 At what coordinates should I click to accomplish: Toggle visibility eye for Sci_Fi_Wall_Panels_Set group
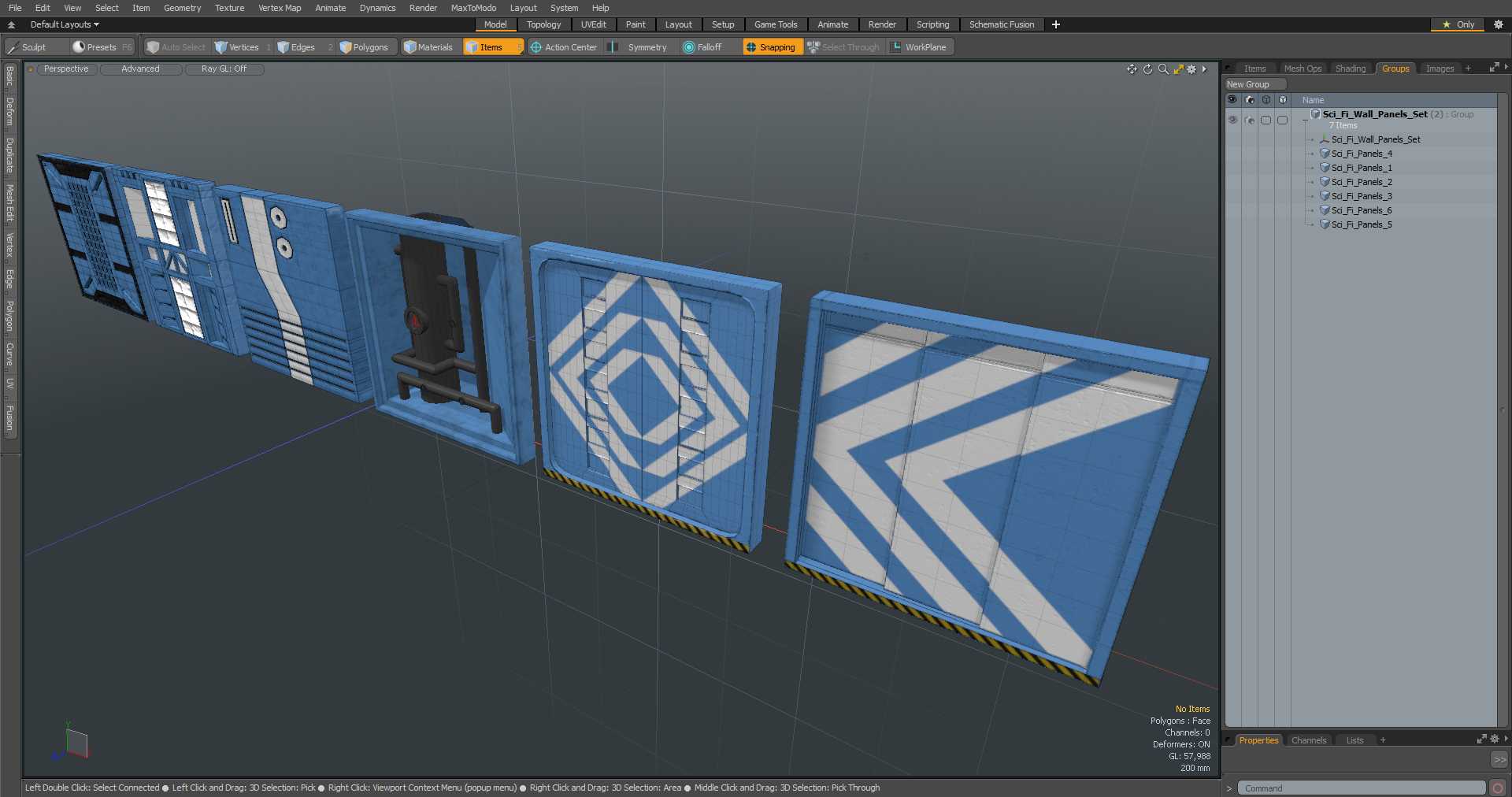coord(1232,120)
